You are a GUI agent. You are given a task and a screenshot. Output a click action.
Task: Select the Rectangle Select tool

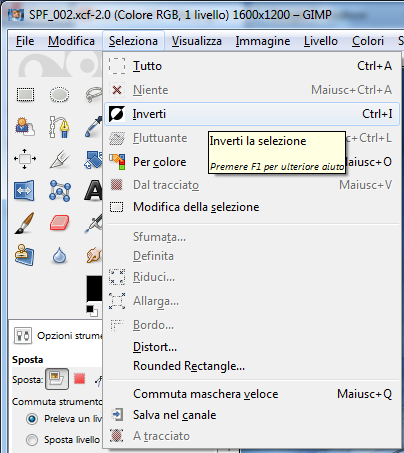[25, 94]
